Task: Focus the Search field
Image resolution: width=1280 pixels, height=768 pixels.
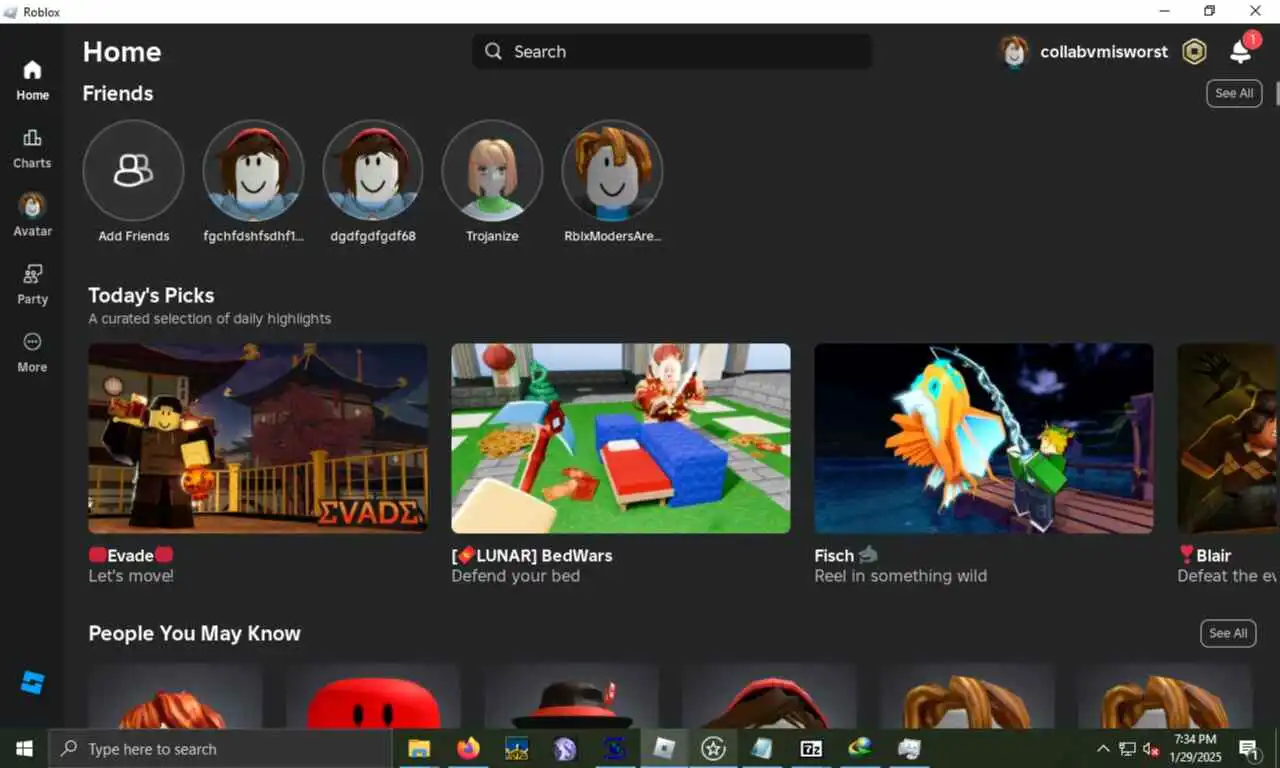Action: pos(672,52)
